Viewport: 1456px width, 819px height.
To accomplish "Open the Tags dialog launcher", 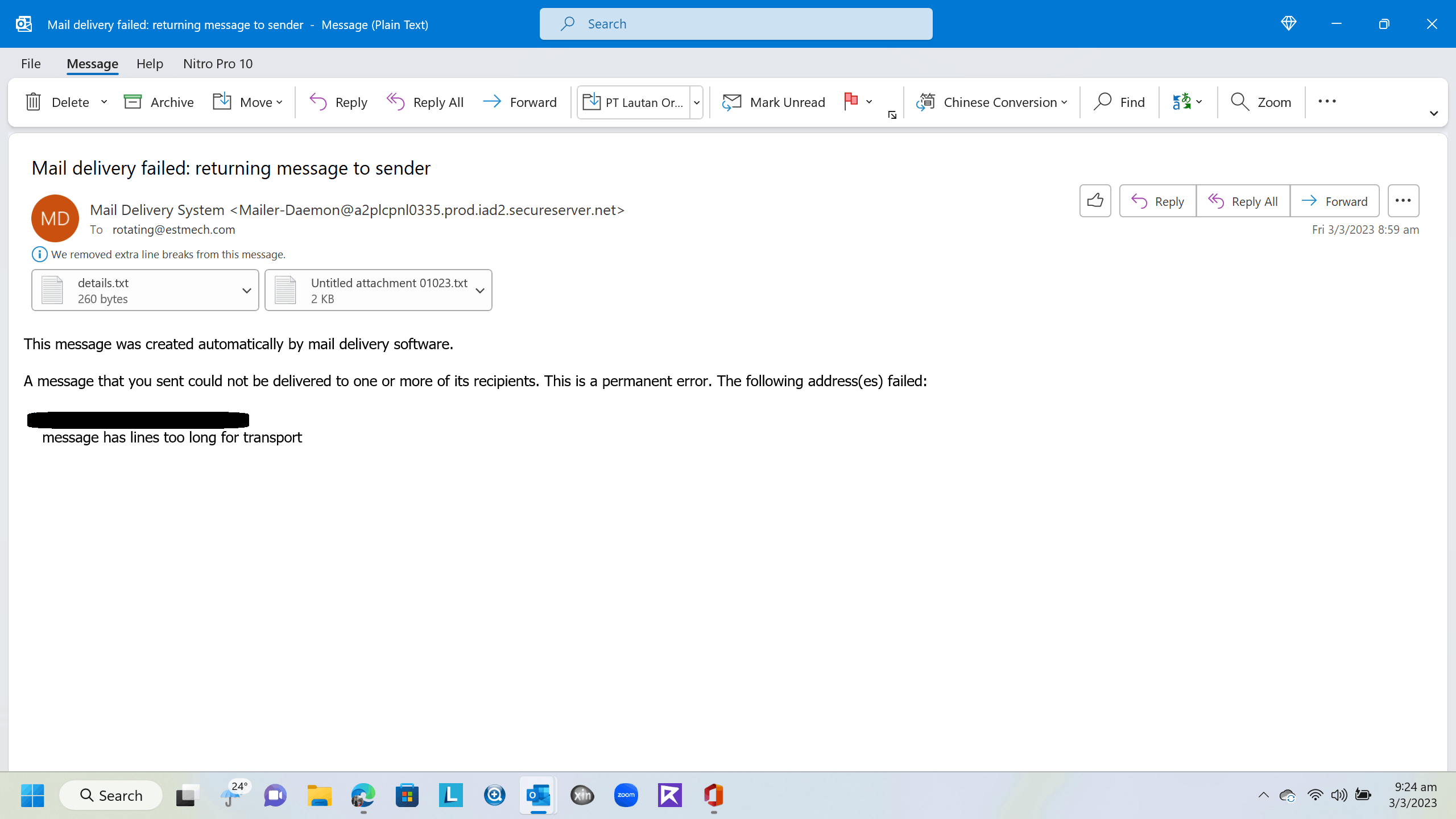I will [892, 115].
